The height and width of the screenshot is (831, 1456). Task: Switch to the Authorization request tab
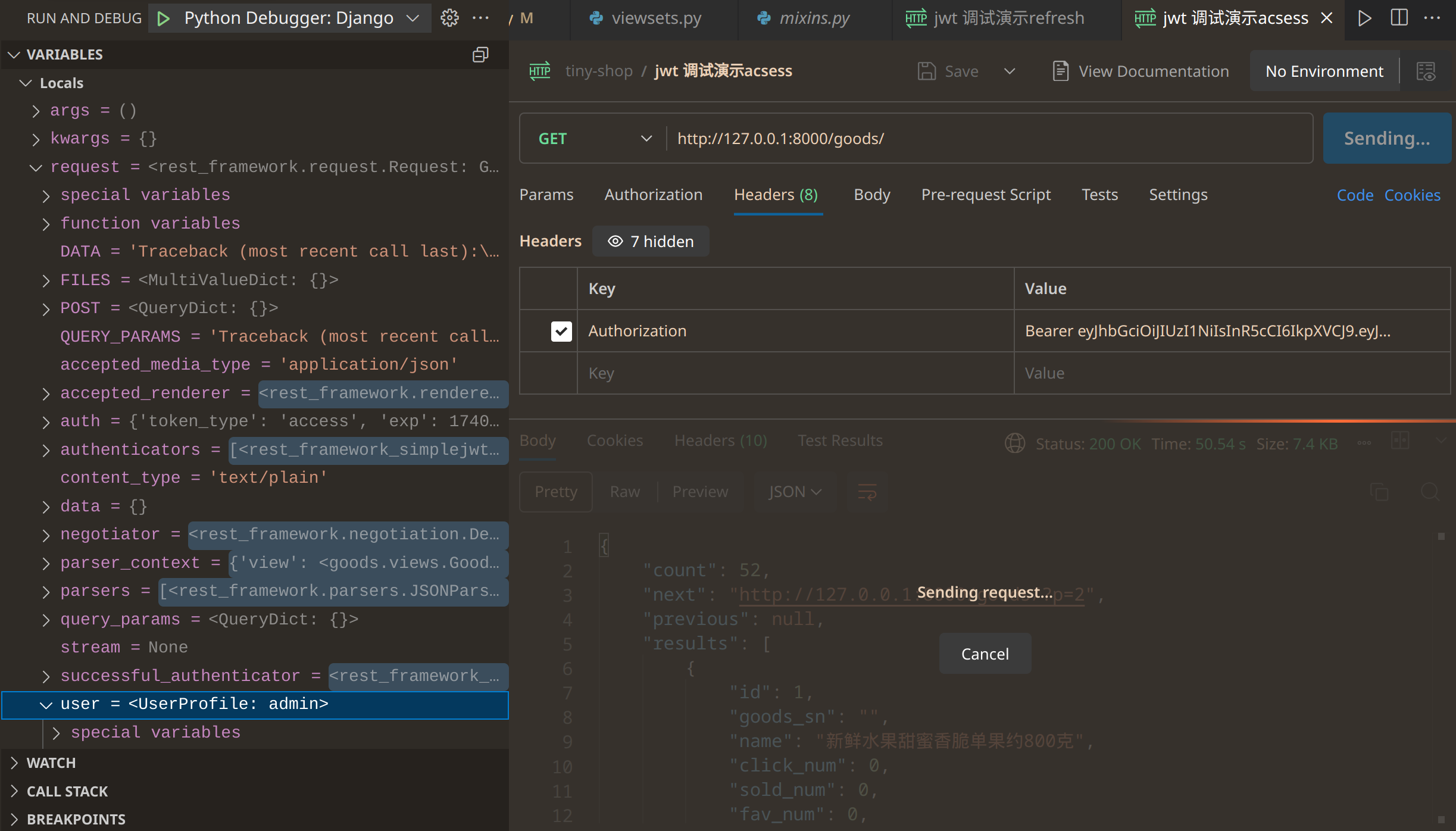coord(653,195)
